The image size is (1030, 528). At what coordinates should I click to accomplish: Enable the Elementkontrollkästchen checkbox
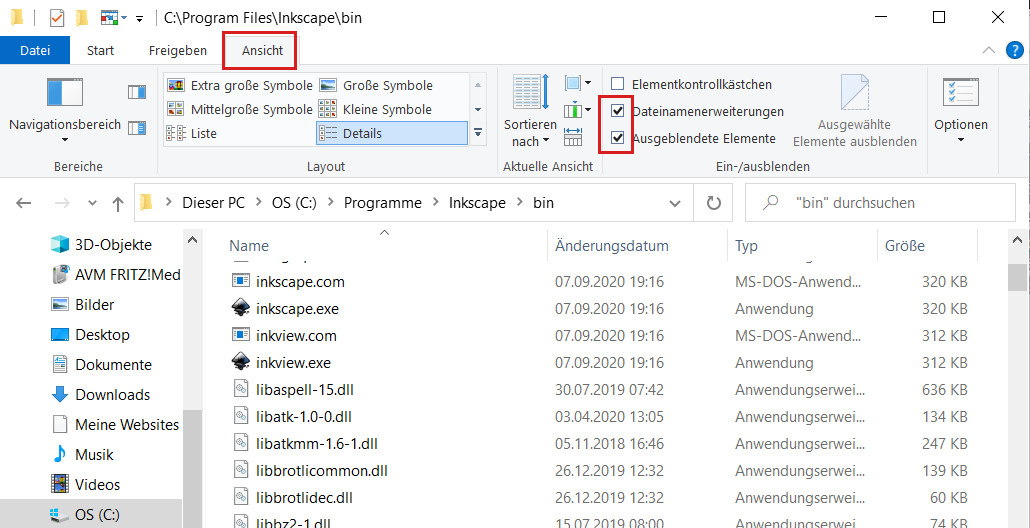618,85
